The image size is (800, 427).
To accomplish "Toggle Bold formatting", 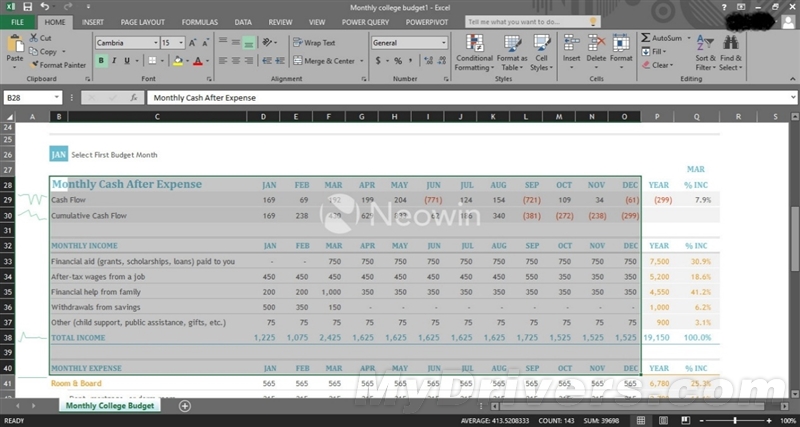I will pyautogui.click(x=102, y=61).
